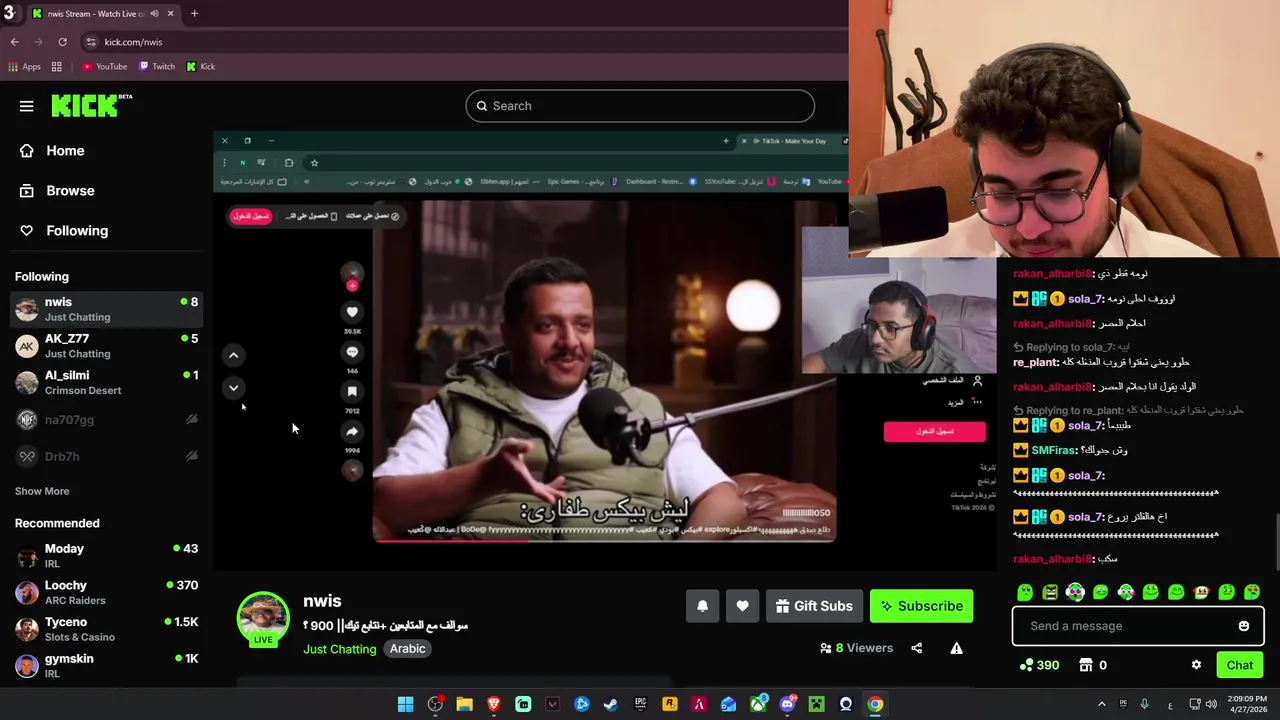
Task: Click the Gift Subs button
Action: coord(814,606)
